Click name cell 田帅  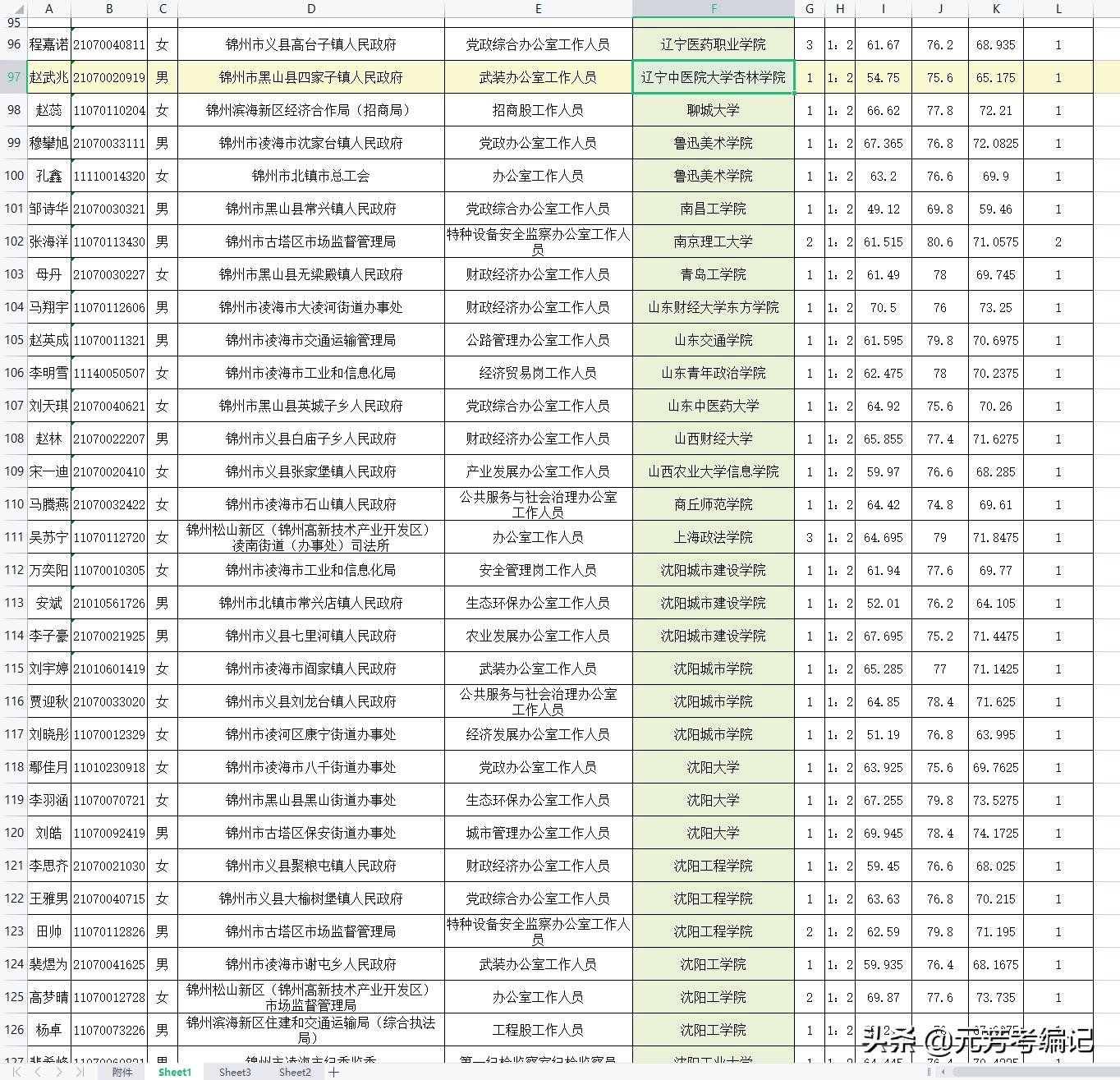click(x=49, y=931)
